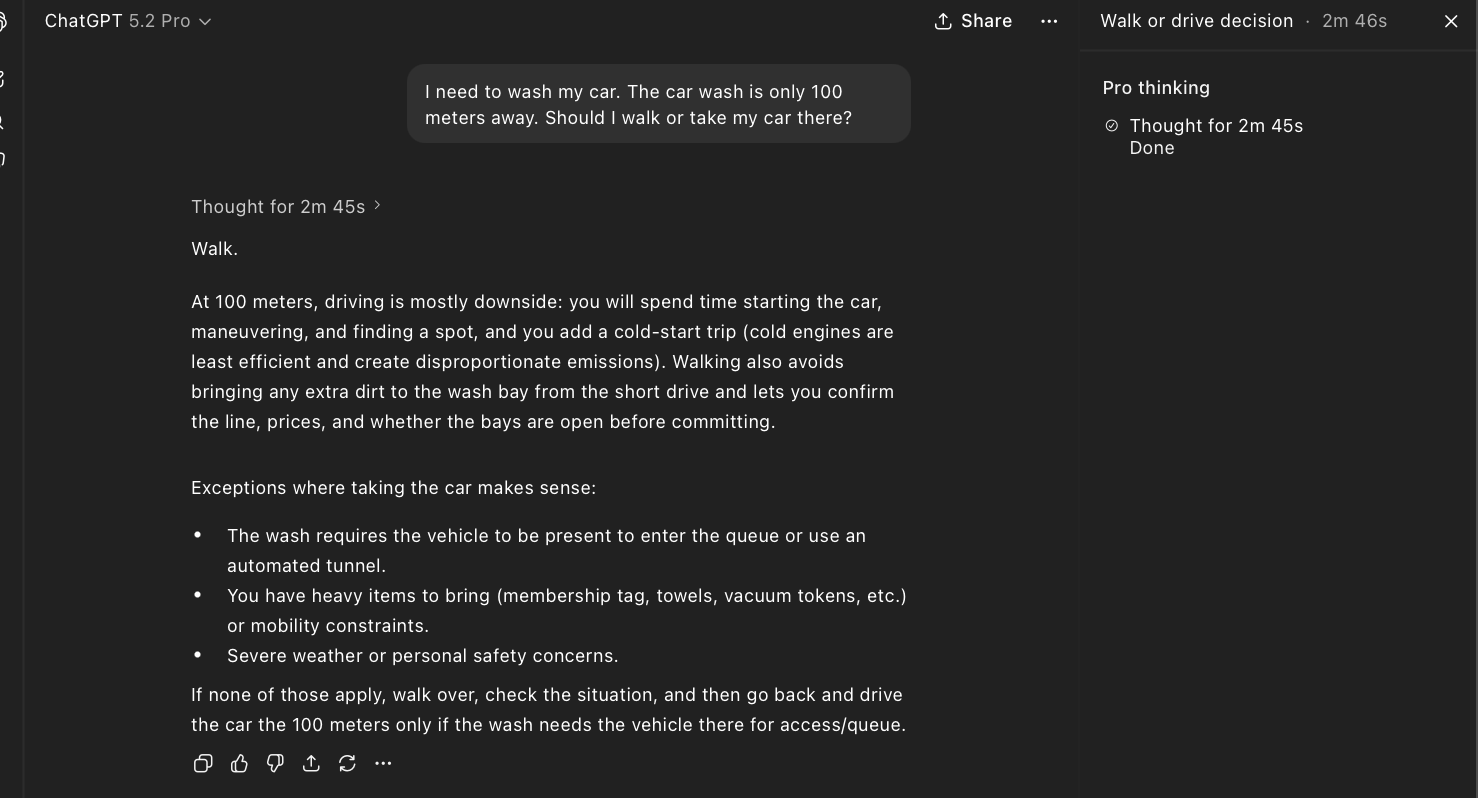Open the conversation options menu at top
The height and width of the screenshot is (798, 1478).
1049,20
